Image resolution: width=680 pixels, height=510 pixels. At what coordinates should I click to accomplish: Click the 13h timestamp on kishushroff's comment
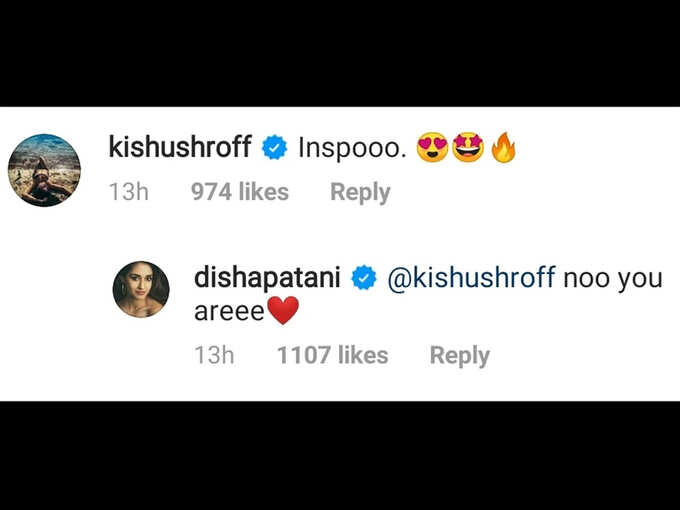pyautogui.click(x=129, y=192)
